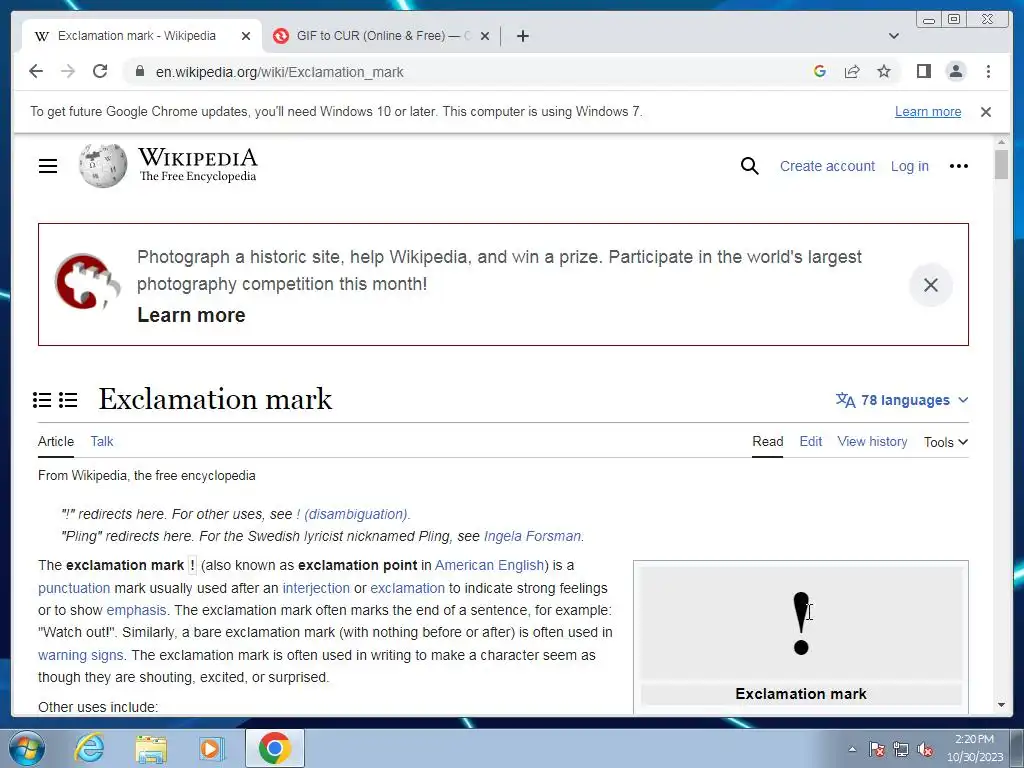Select the Article tab
Image resolution: width=1024 pixels, height=768 pixels.
[56, 441]
